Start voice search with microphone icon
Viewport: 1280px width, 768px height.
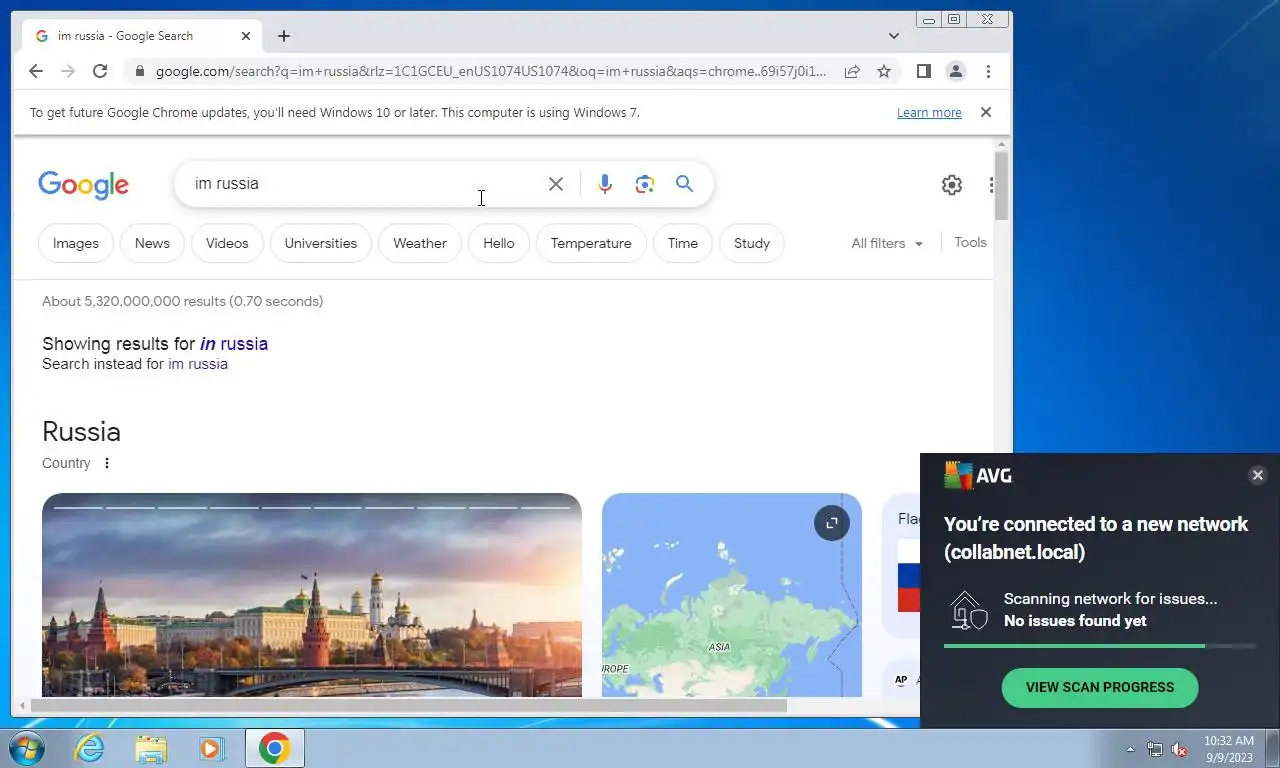(x=604, y=184)
